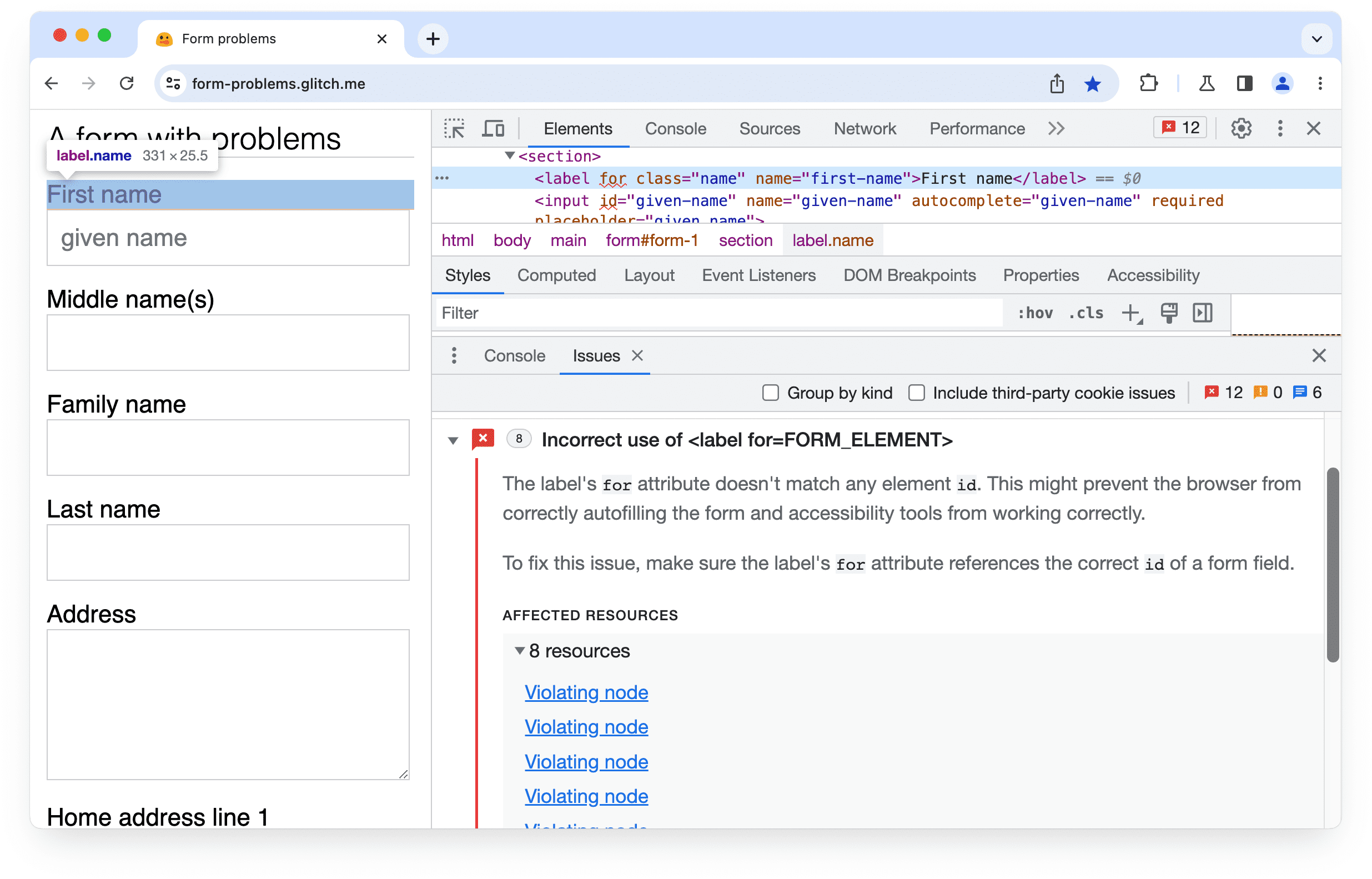
Task: Click the Issues panel close button
Action: [637, 355]
